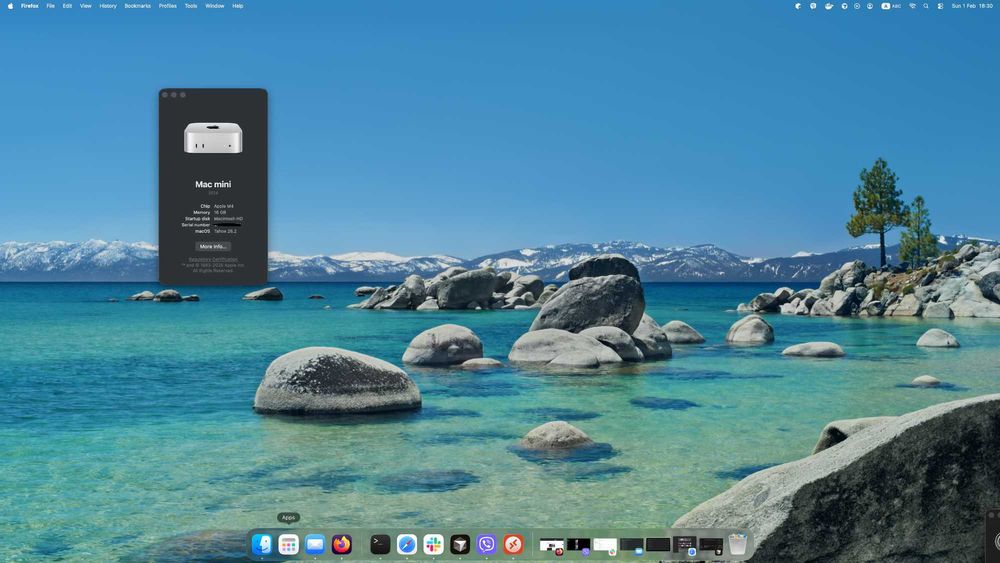Click the "Tahoe 26.2" macOS version
Image resolution: width=1000 pixels, height=563 pixels.
225,231
